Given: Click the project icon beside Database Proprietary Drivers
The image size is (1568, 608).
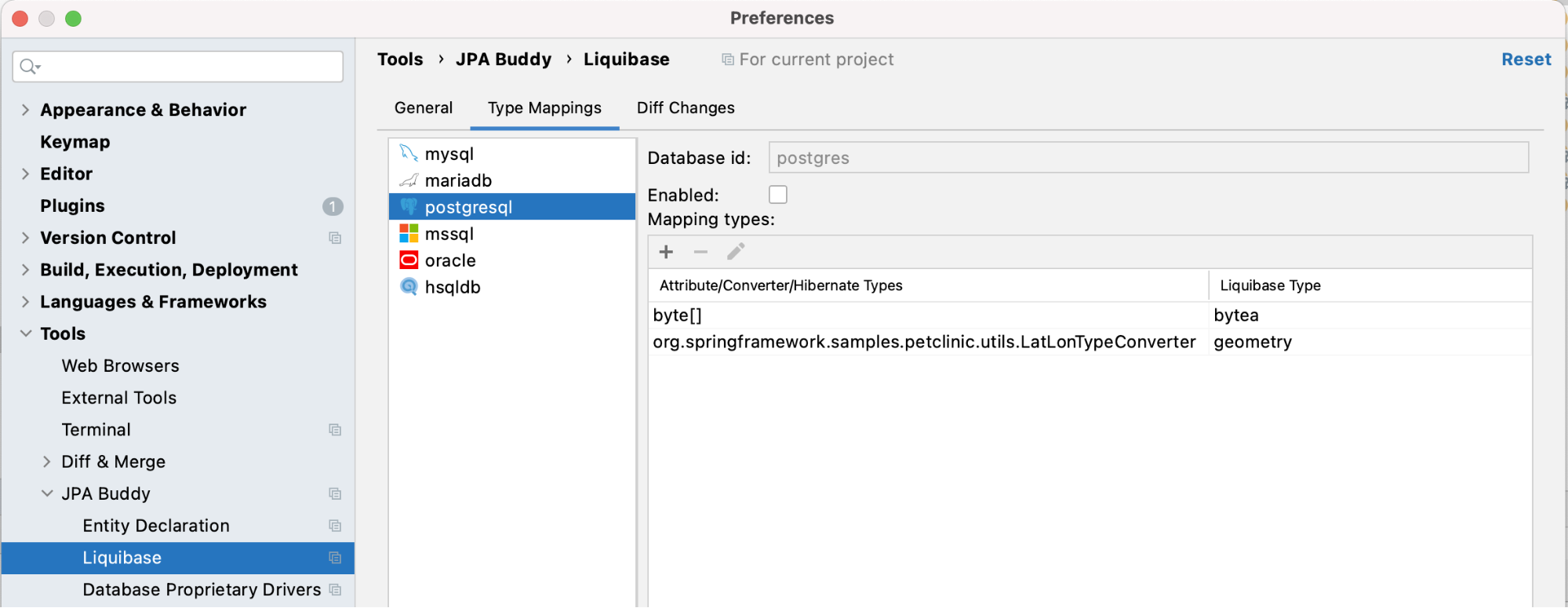Looking at the screenshot, I should pos(335,590).
